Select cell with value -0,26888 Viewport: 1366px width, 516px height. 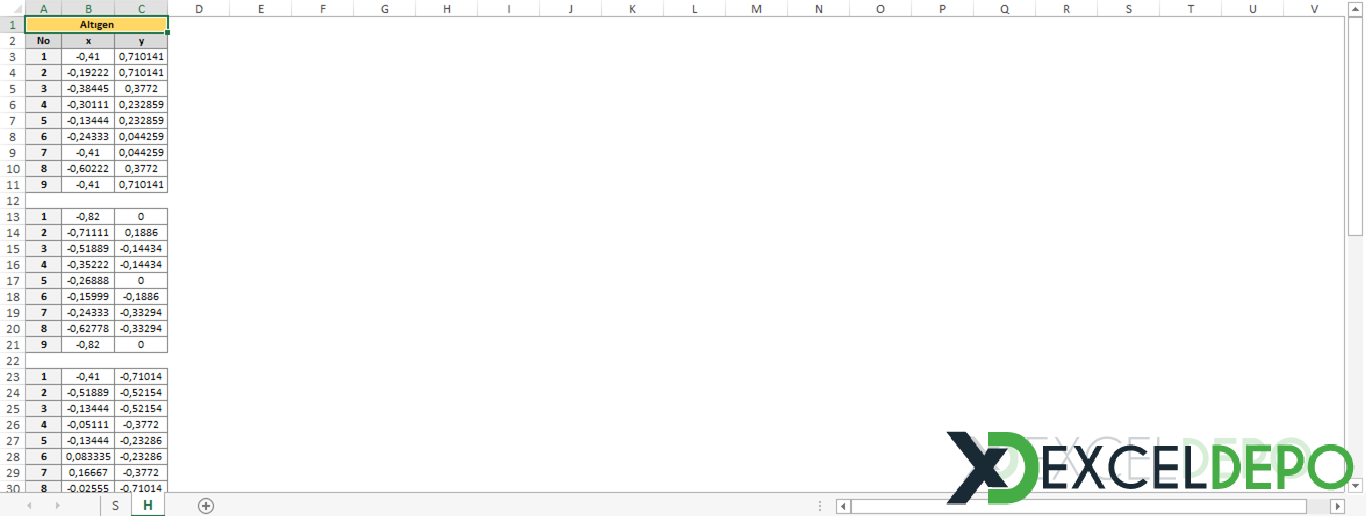[88, 280]
